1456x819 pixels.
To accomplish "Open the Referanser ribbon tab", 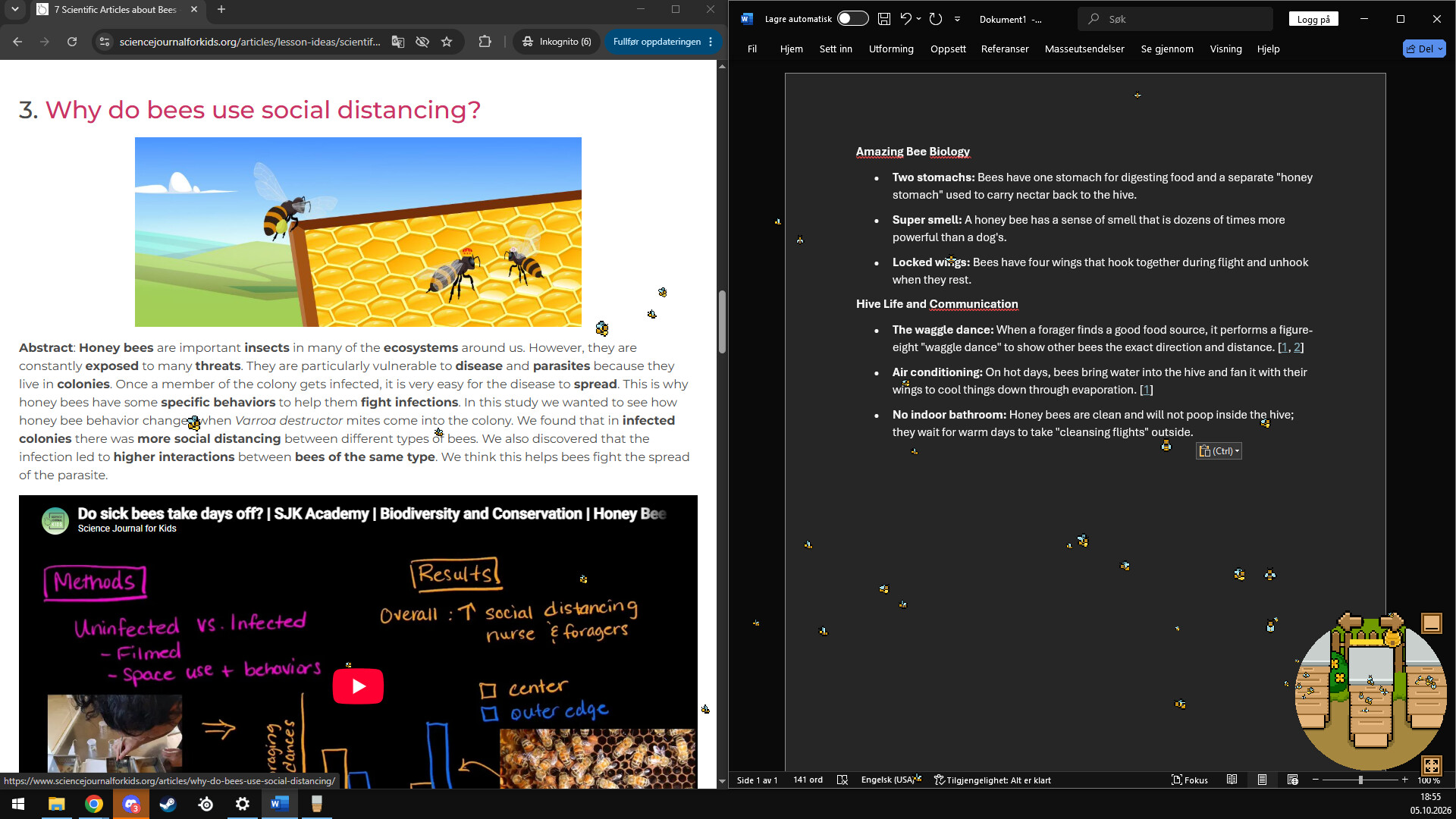I will coord(1005,49).
